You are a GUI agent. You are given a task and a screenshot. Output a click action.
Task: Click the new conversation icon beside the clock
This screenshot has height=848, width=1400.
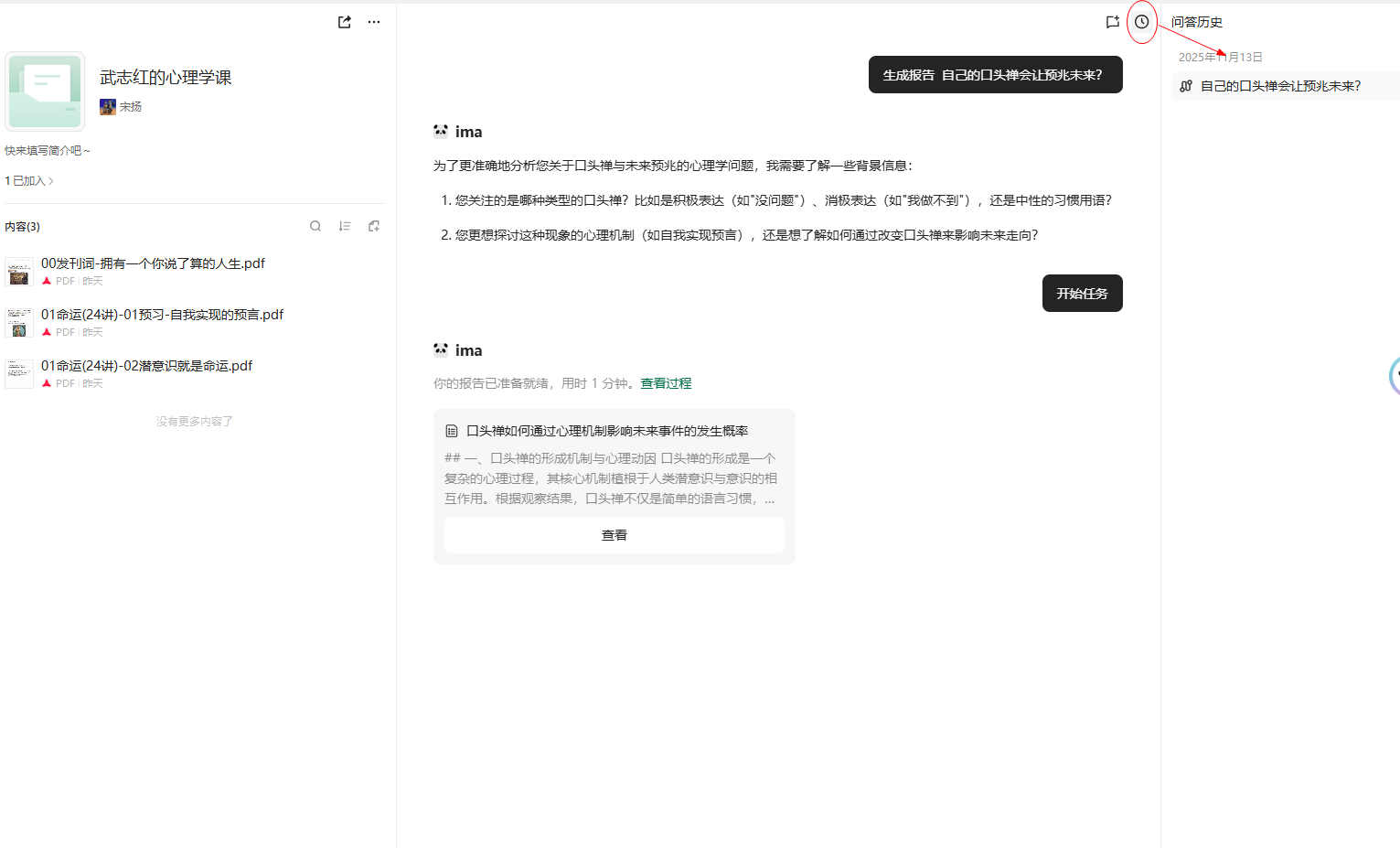point(1112,21)
